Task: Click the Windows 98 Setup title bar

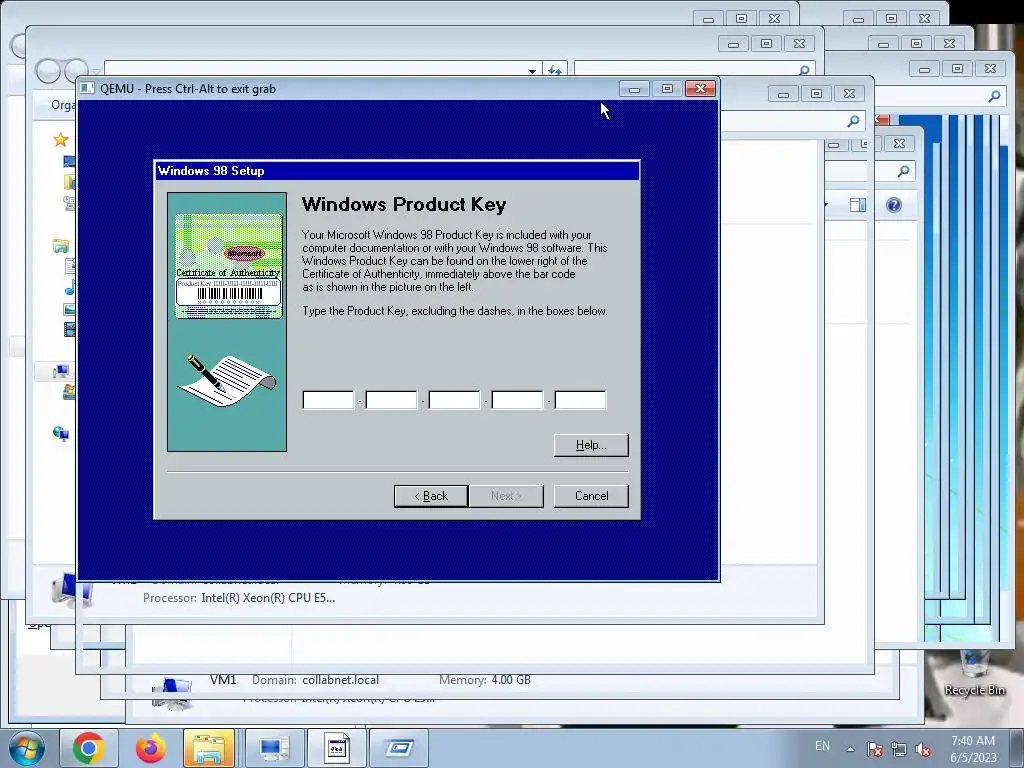Action: [397, 171]
